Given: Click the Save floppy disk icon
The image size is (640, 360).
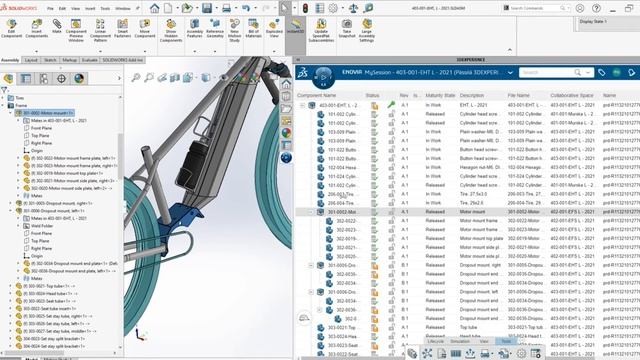Looking at the screenshot, I should pos(207,8).
